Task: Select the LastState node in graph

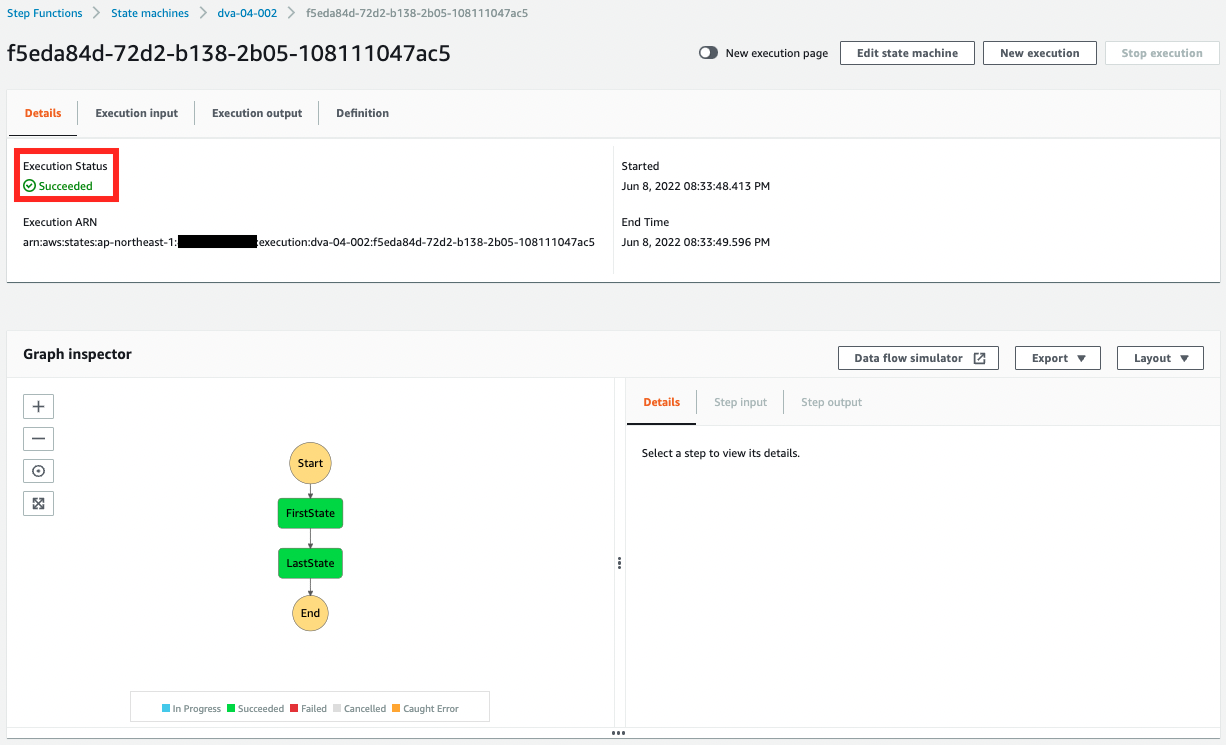Action: (310, 563)
